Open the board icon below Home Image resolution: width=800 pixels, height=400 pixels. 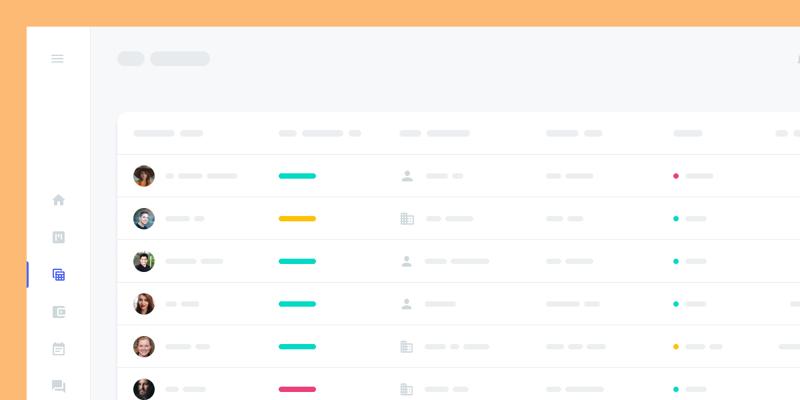(58, 237)
